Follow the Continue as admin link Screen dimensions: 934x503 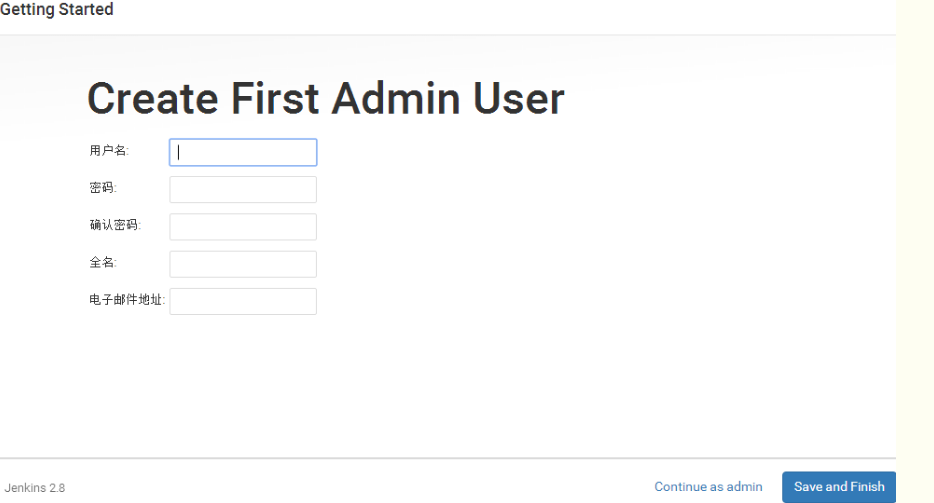point(708,487)
